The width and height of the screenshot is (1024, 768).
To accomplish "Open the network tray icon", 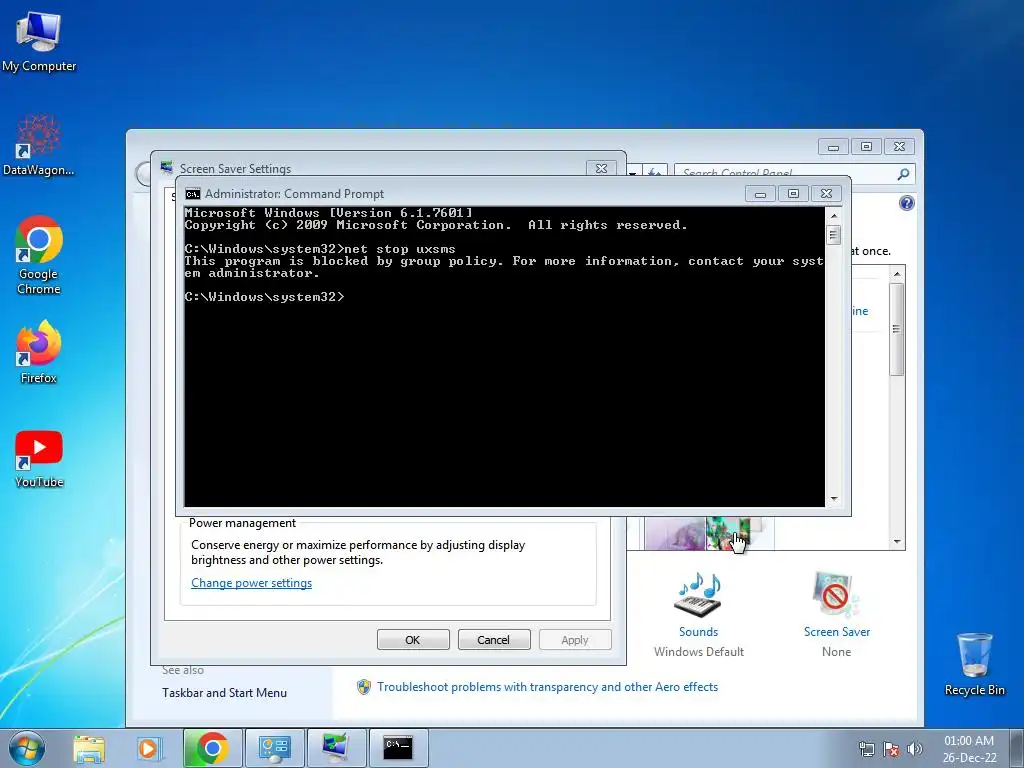I will pyautogui.click(x=867, y=749).
